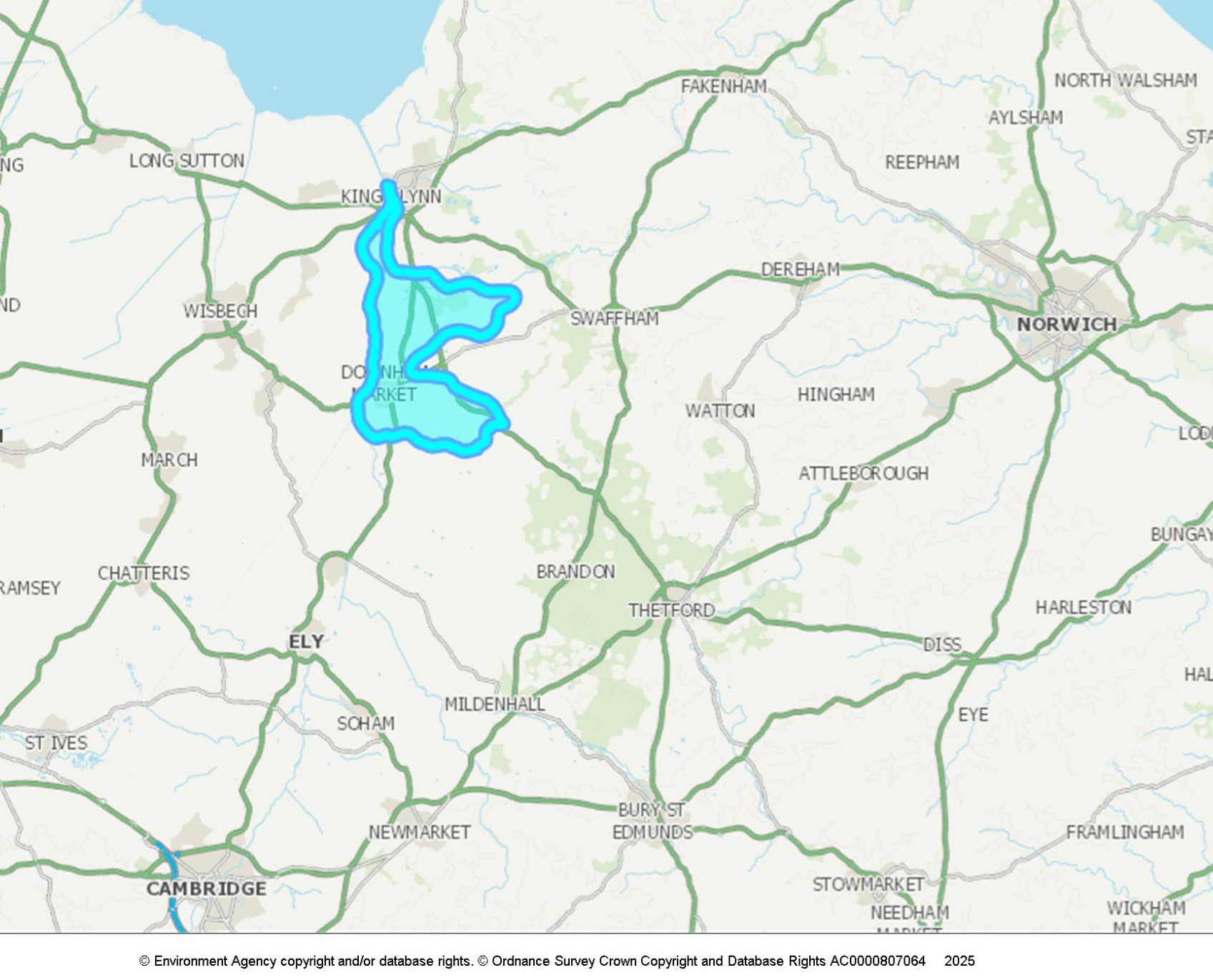
Task: Click the Wisbech town label
Action: pyautogui.click(x=220, y=311)
